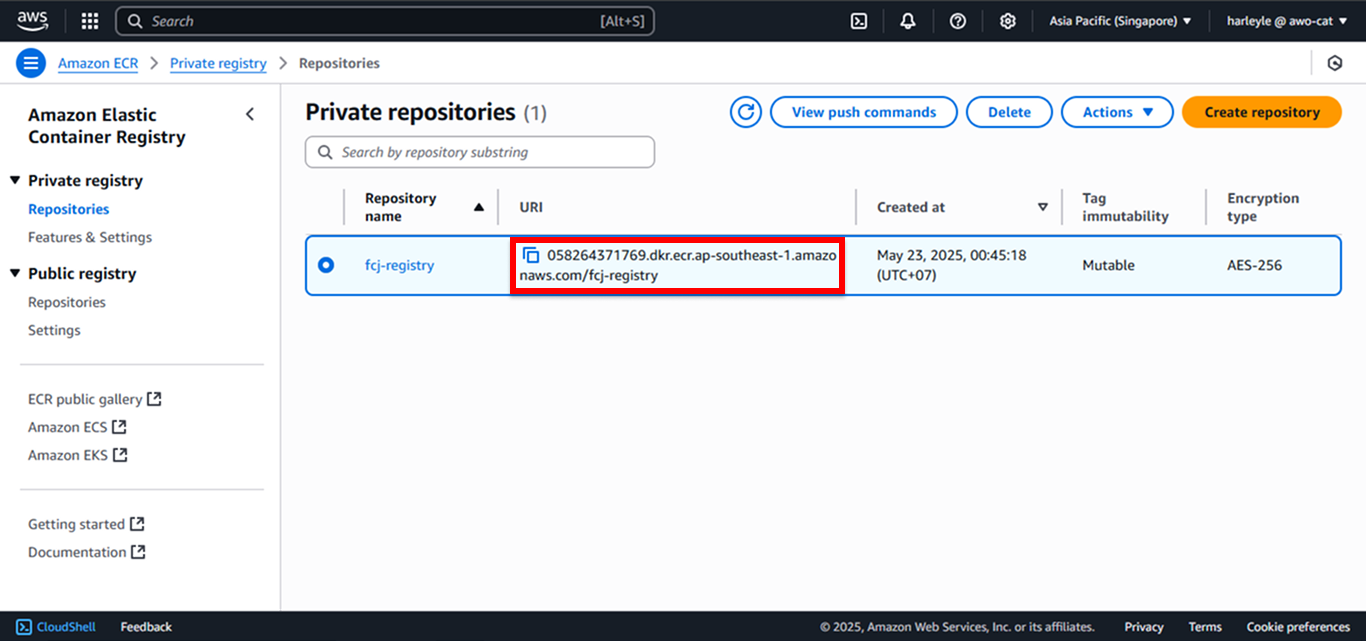Open the notifications bell
This screenshot has height=641, width=1366.
(x=908, y=21)
